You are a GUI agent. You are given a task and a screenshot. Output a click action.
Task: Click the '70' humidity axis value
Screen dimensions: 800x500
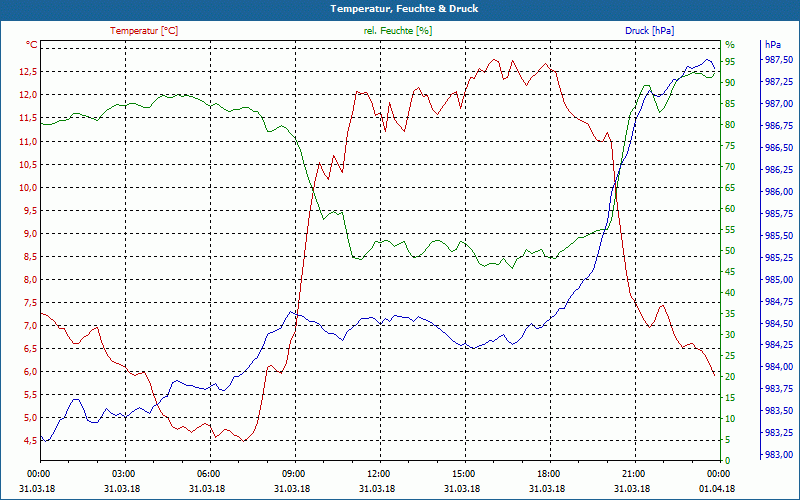click(x=730, y=167)
